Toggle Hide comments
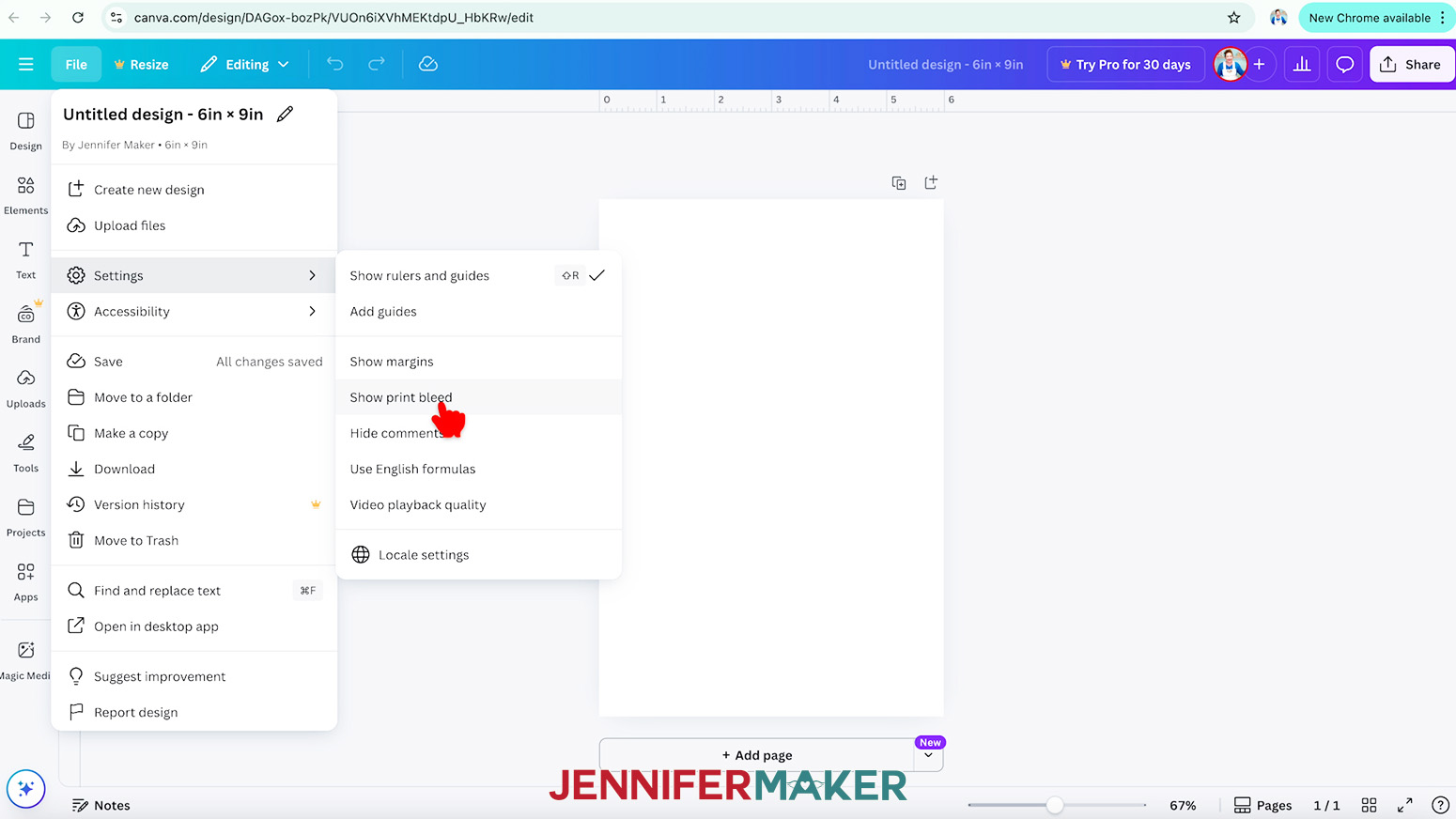The width and height of the screenshot is (1456, 819). [478, 433]
